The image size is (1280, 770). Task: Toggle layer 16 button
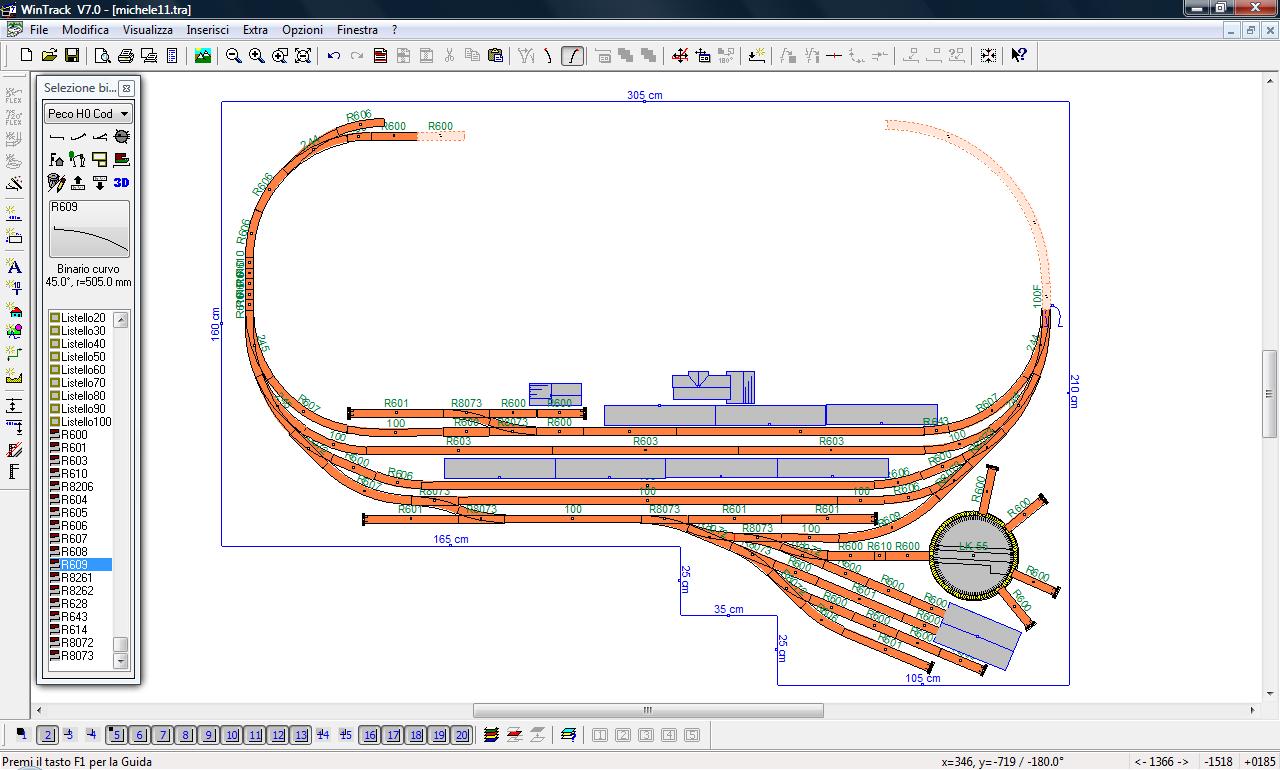pyautogui.click(x=369, y=735)
